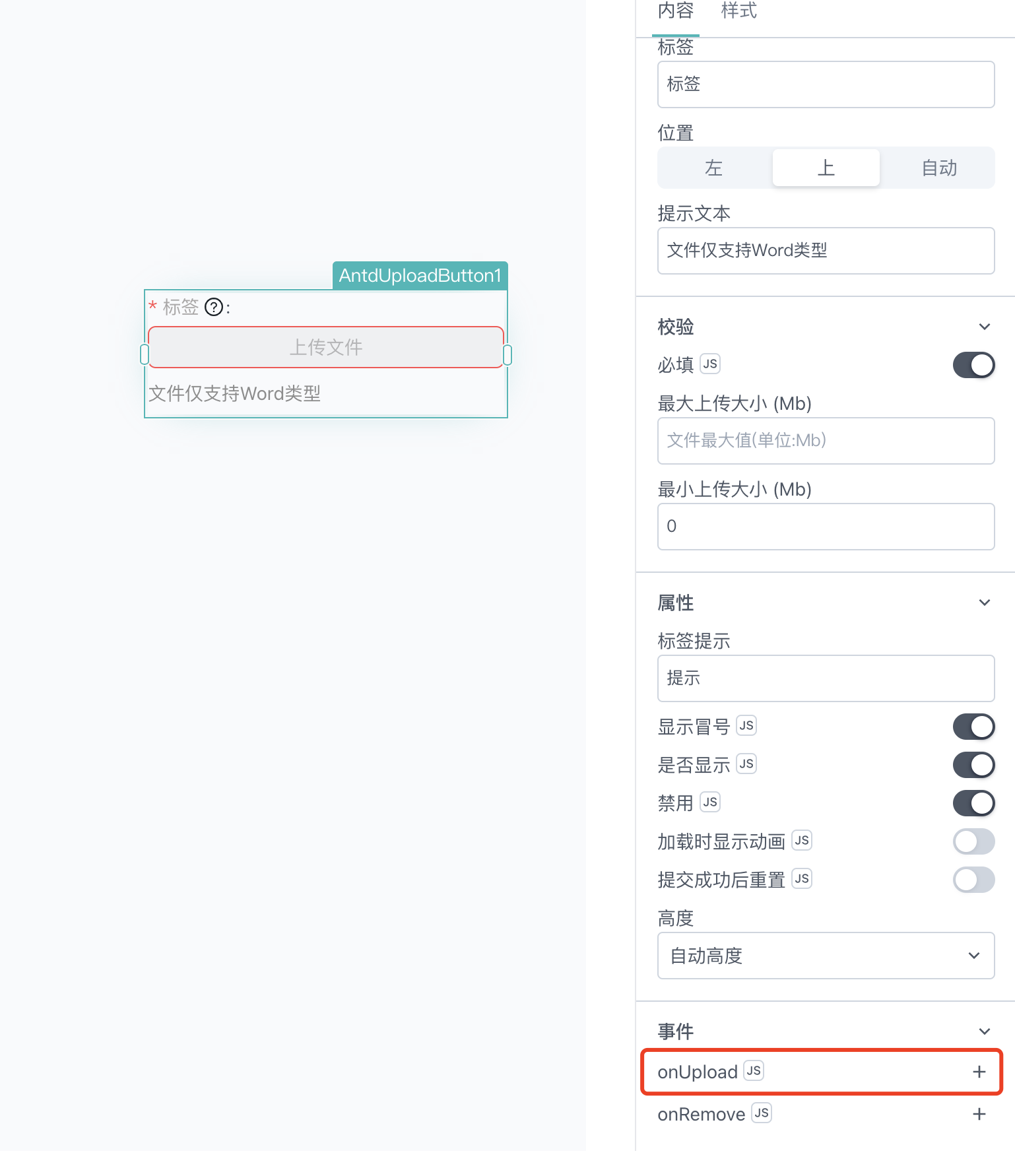
Task: Click the JS icon next to 必填
Action: [710, 364]
